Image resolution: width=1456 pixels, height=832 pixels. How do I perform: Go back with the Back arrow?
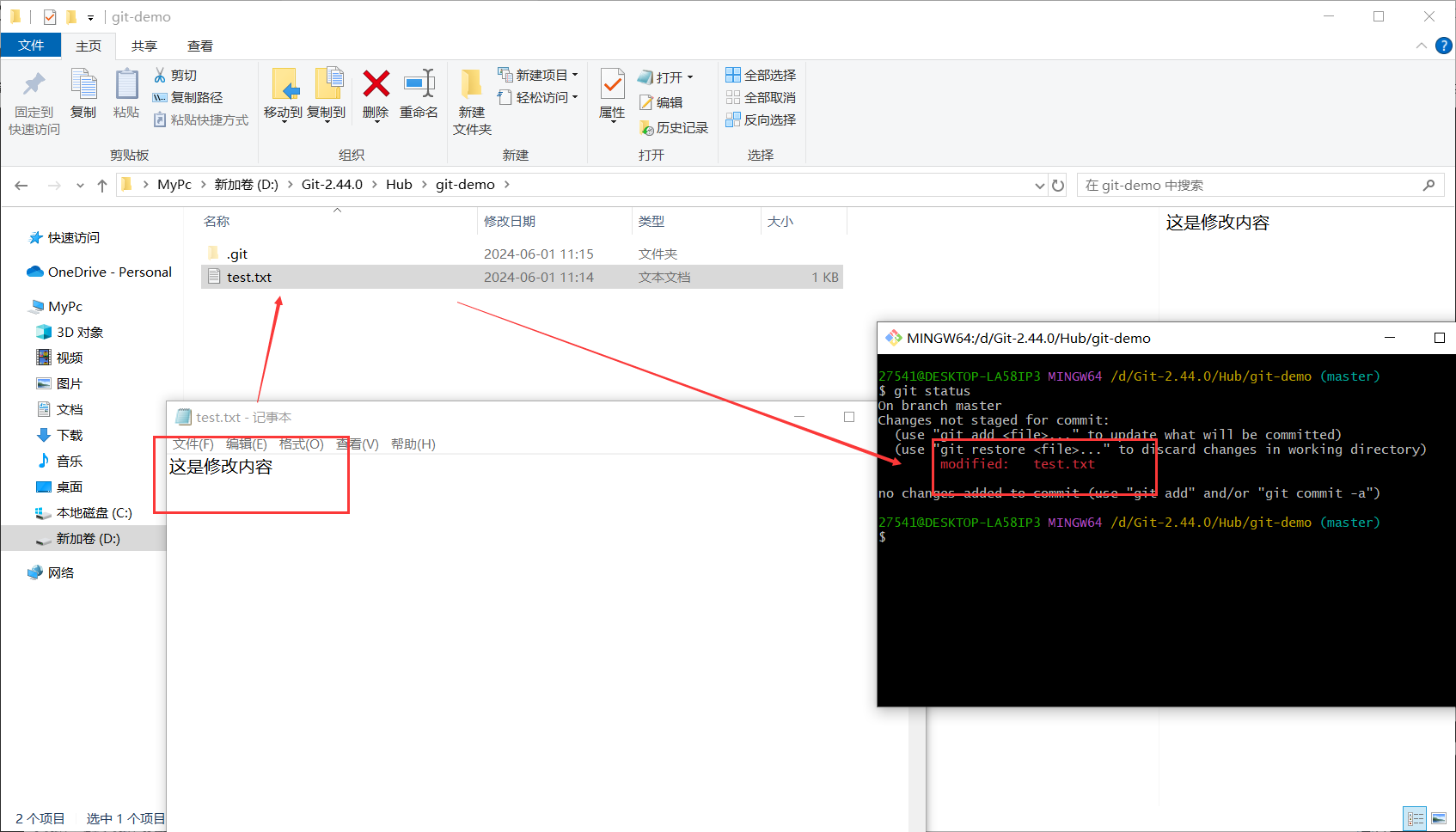(x=21, y=185)
